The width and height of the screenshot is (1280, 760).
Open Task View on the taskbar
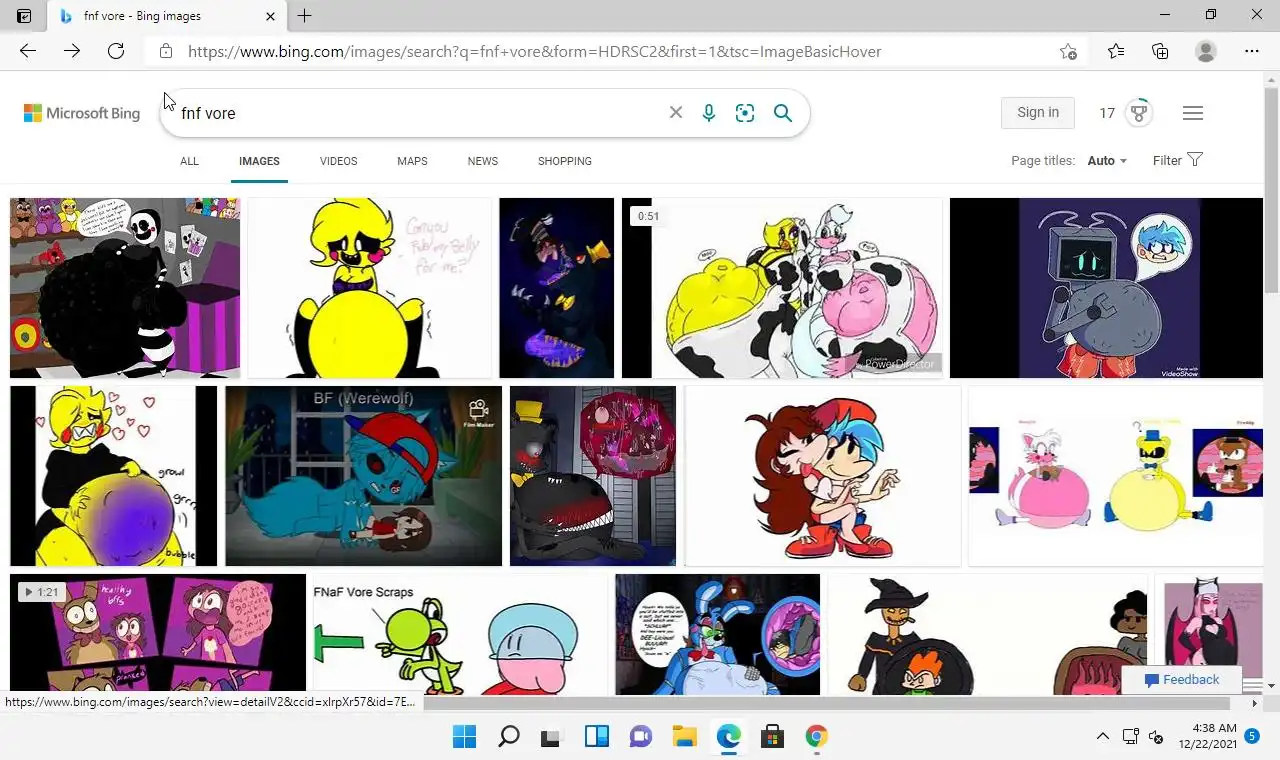pyautogui.click(x=552, y=737)
